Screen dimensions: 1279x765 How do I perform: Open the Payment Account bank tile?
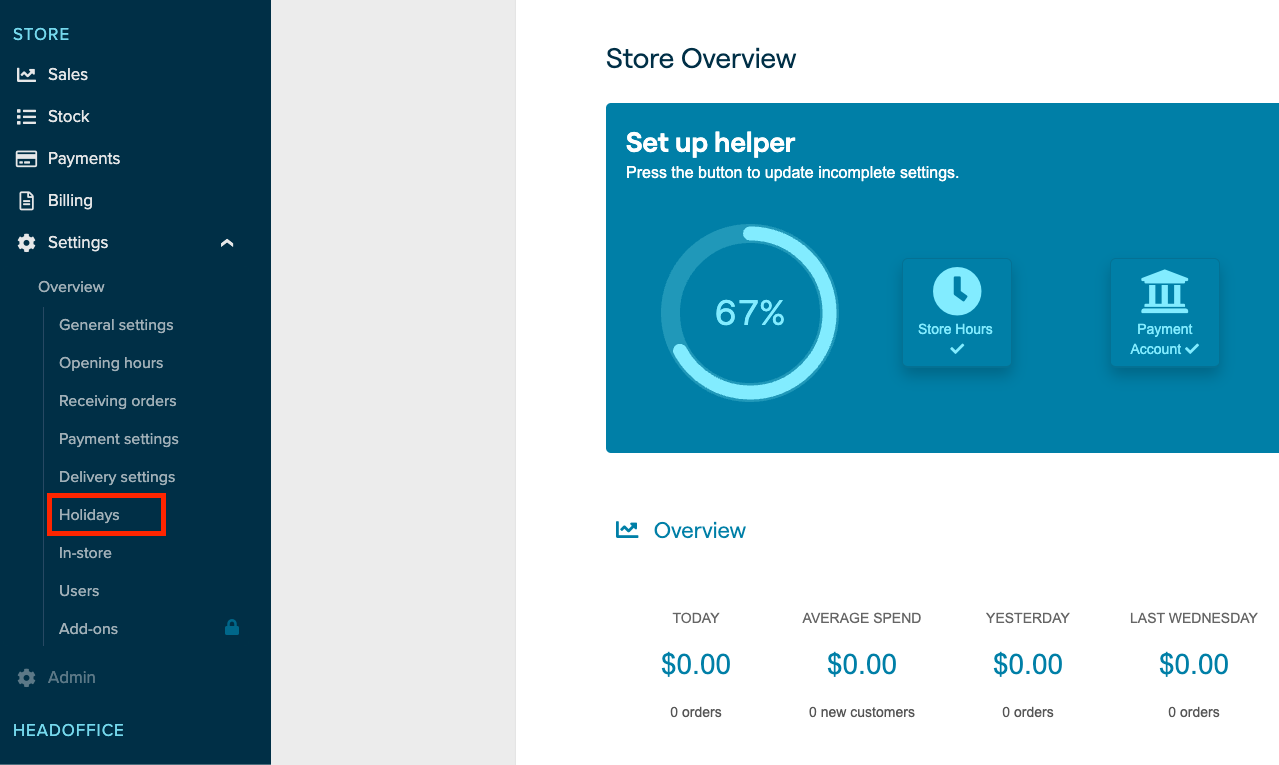(1164, 291)
